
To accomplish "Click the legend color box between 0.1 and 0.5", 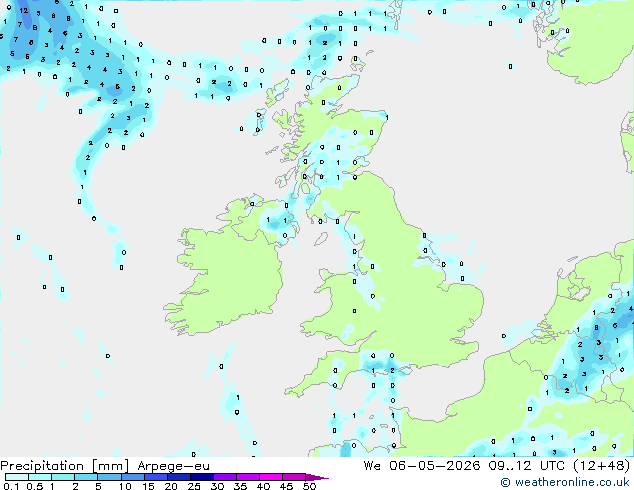I will (17, 477).
